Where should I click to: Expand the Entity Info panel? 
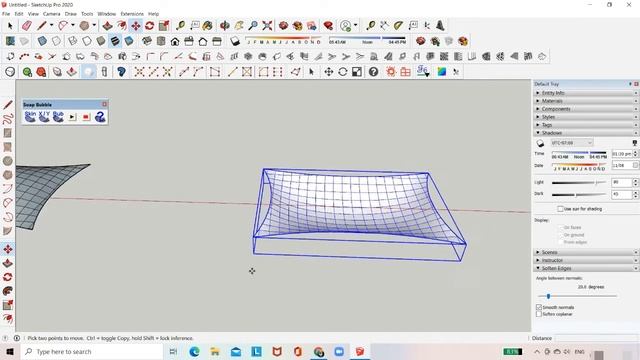[x=586, y=93]
